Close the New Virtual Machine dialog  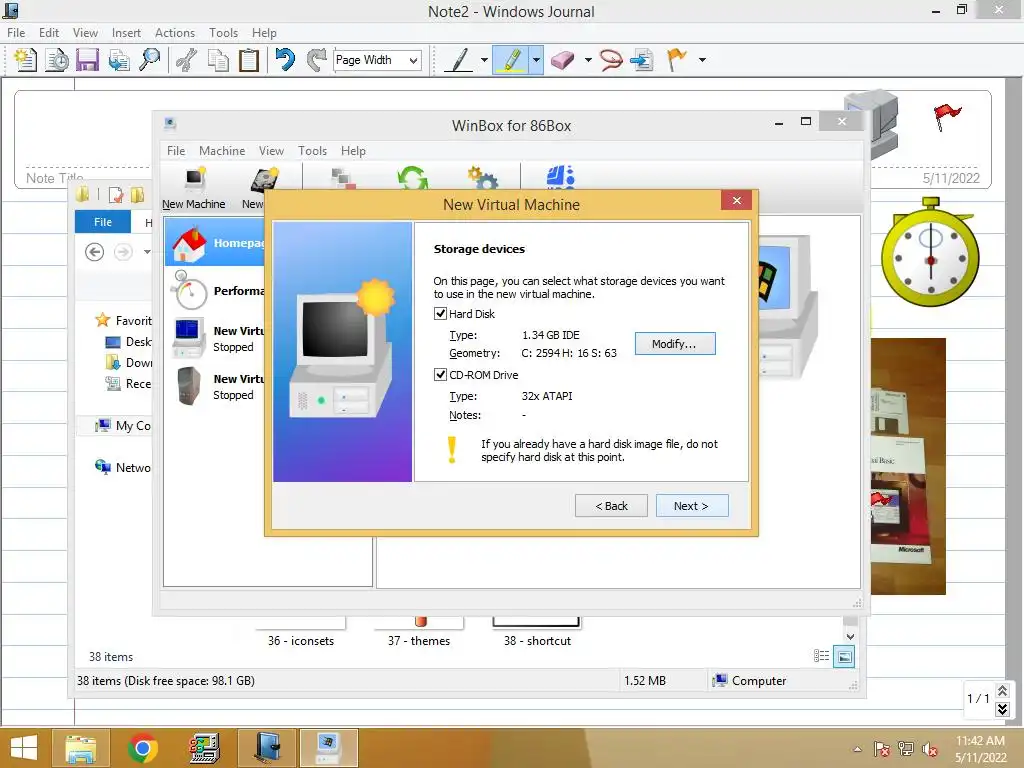click(x=737, y=200)
